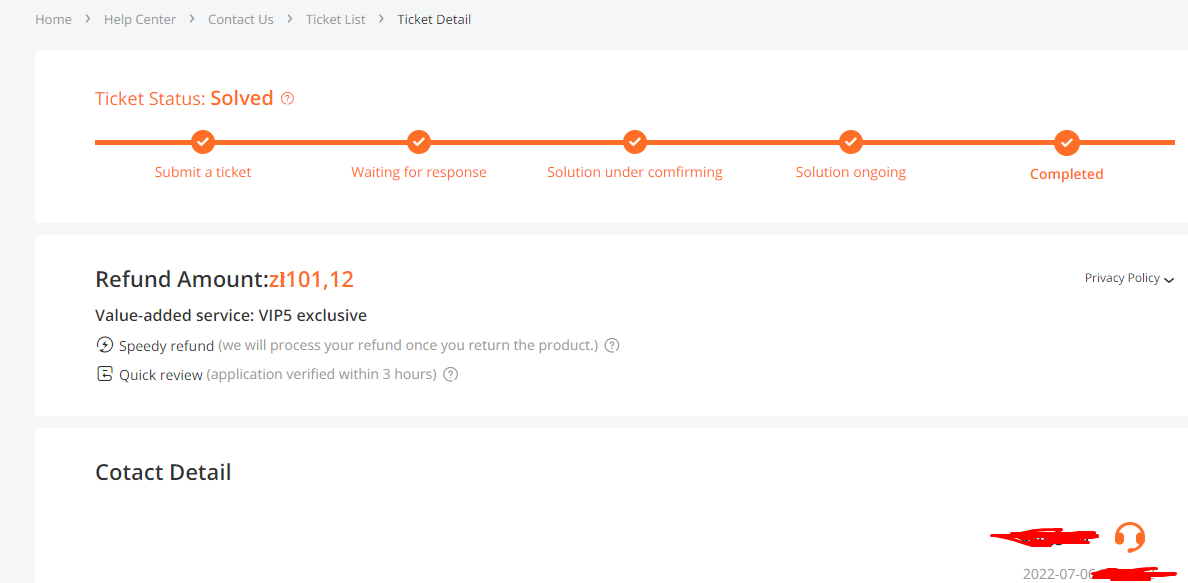Click the orange headset support icon
The width and height of the screenshot is (1188, 583).
click(1130, 537)
